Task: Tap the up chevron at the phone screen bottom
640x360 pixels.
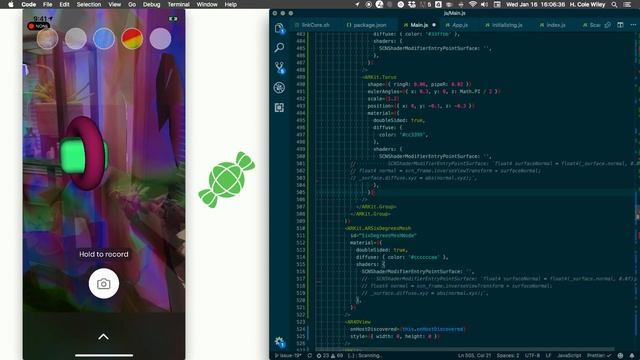Action: point(103,337)
